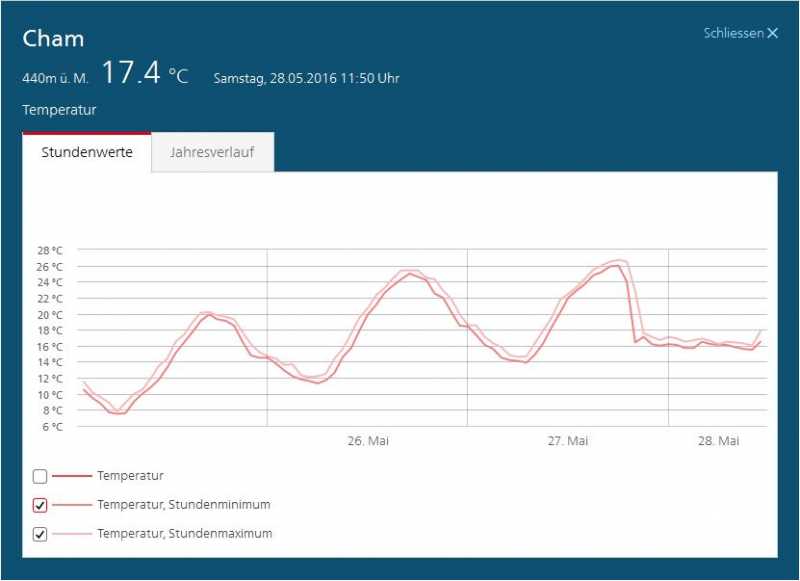Viewport: 800px width, 581px height.
Task: Enable the Temperatur checkbox
Action: [x=40, y=476]
